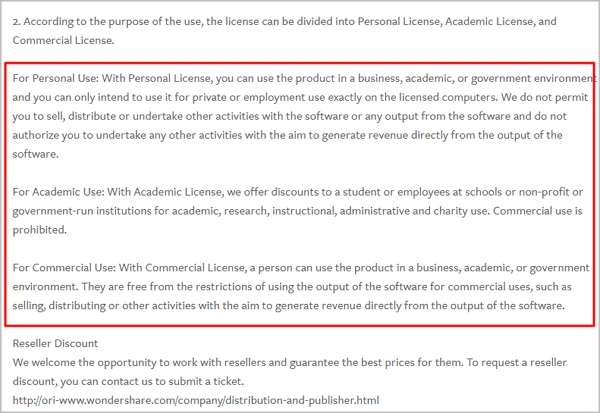Click "Commercial License." ending the first paragraph
The height and width of the screenshot is (413, 600).
tap(64, 40)
